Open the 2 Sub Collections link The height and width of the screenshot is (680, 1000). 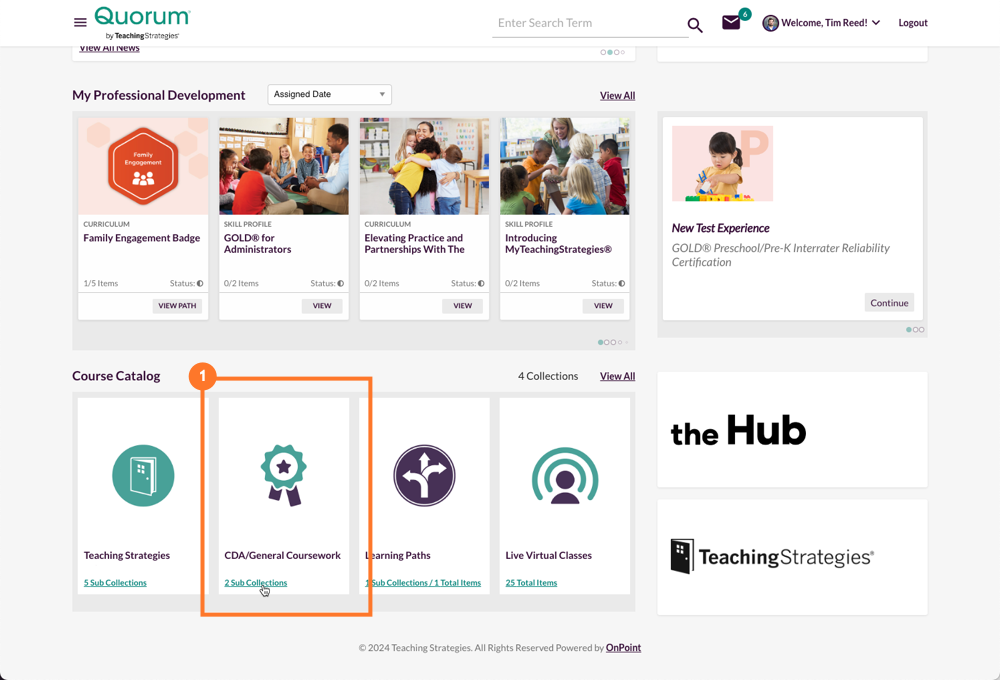point(257,582)
